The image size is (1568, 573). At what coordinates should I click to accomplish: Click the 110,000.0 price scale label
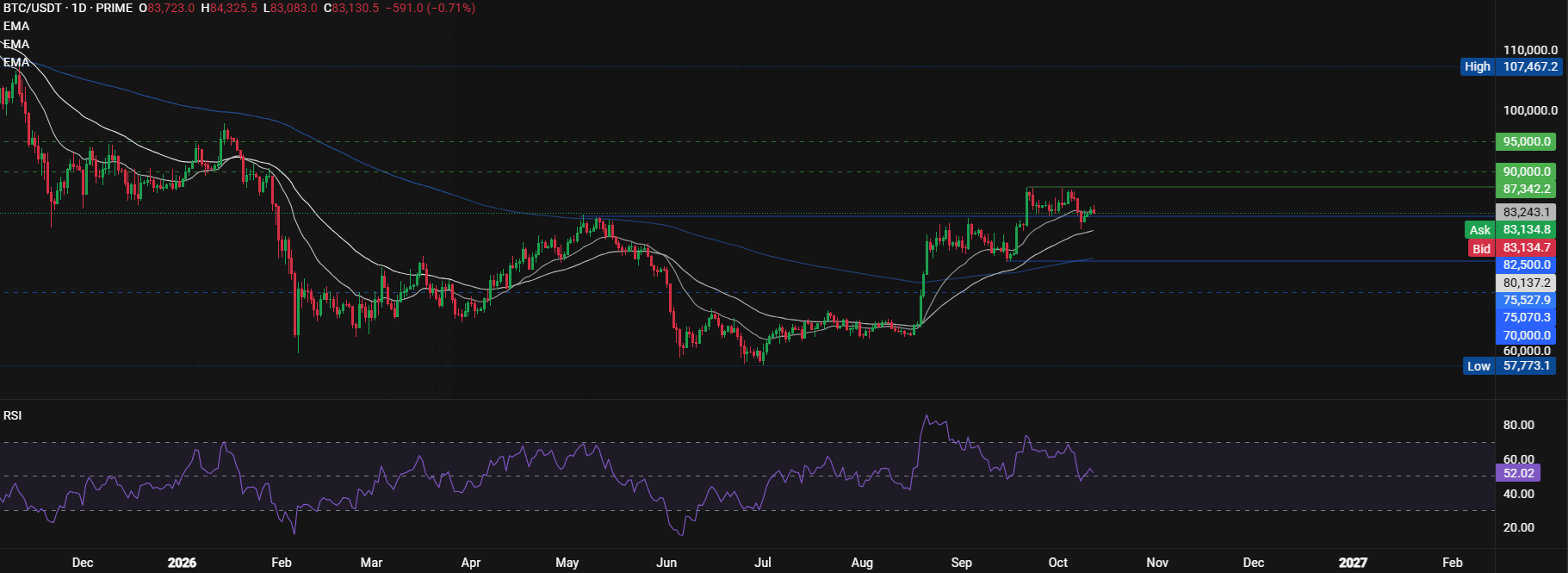point(1530,50)
